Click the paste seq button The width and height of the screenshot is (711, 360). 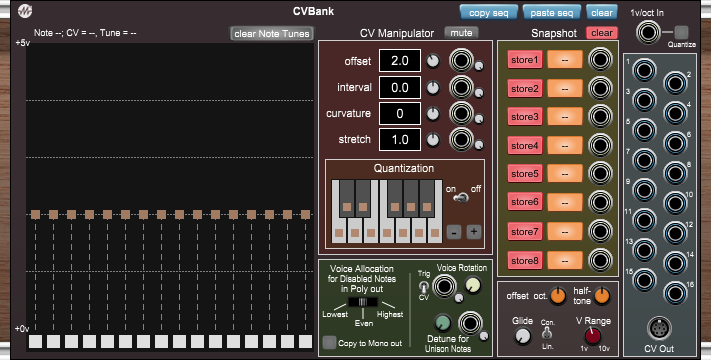tap(551, 12)
